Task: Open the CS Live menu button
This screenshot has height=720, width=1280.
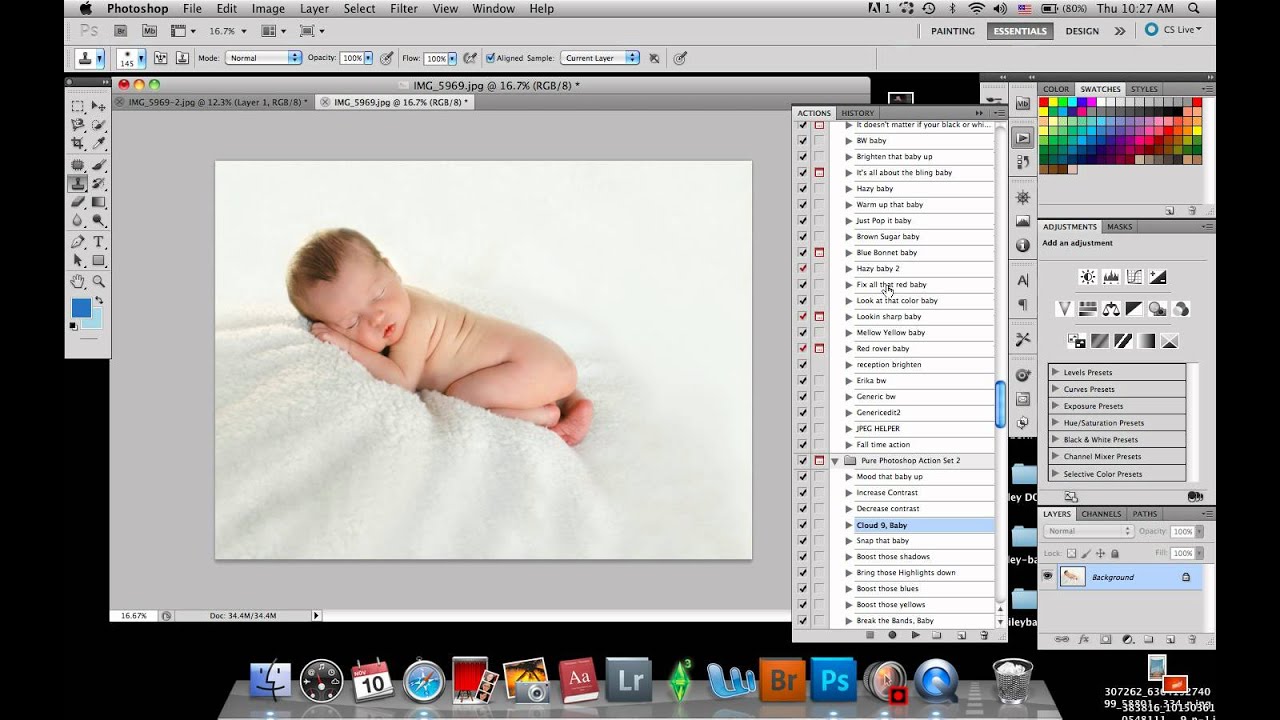Action: (x=1173, y=30)
